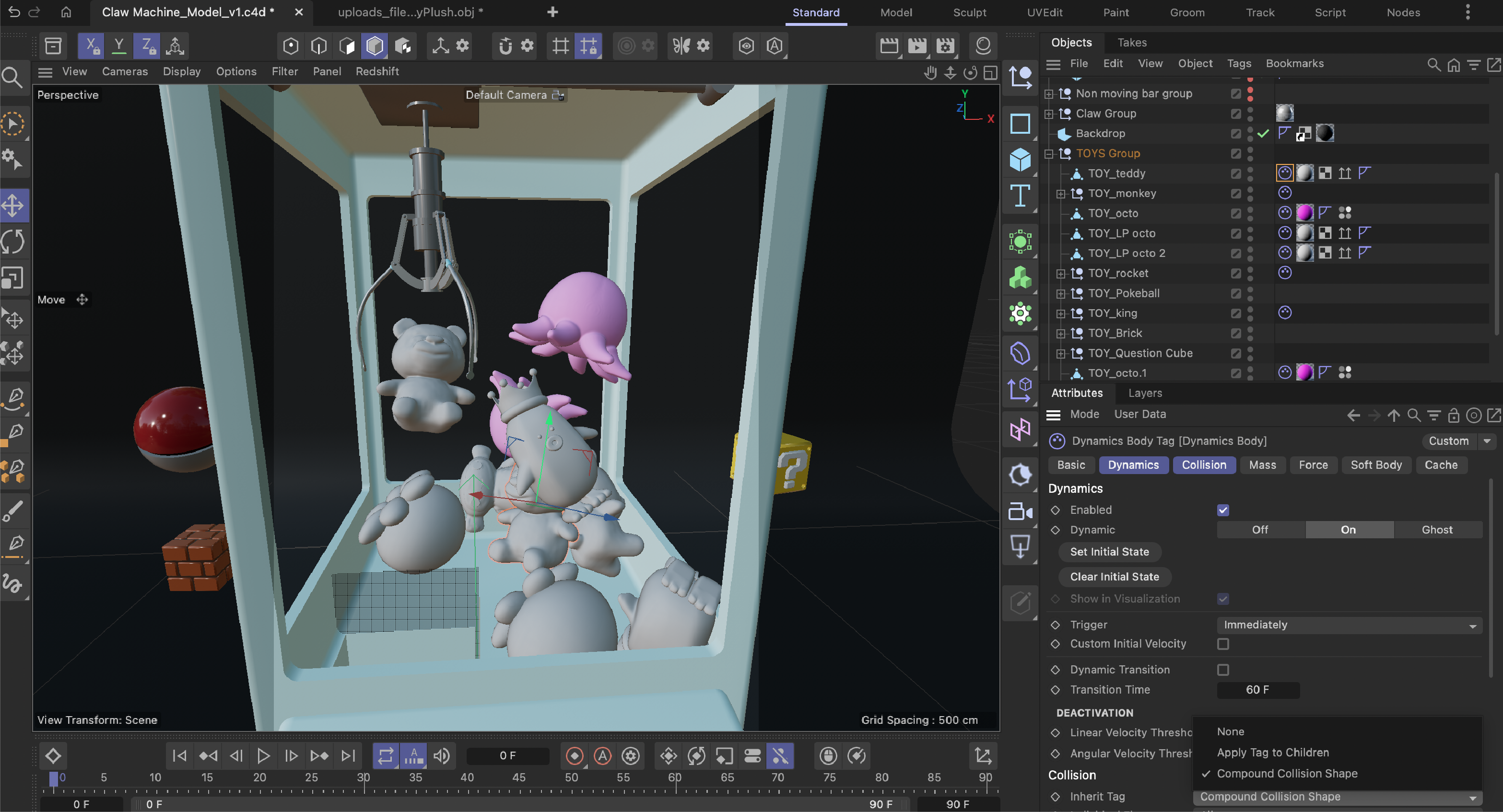Click Transition Time field 60 F
This screenshot has height=812, width=1503.
pyautogui.click(x=1258, y=689)
